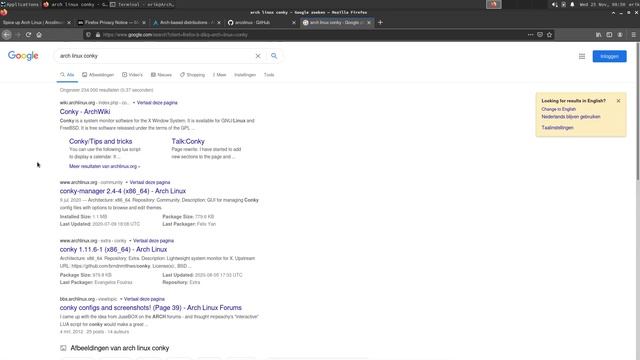Click Change to English link
The image size is (640, 360).
[558, 109]
